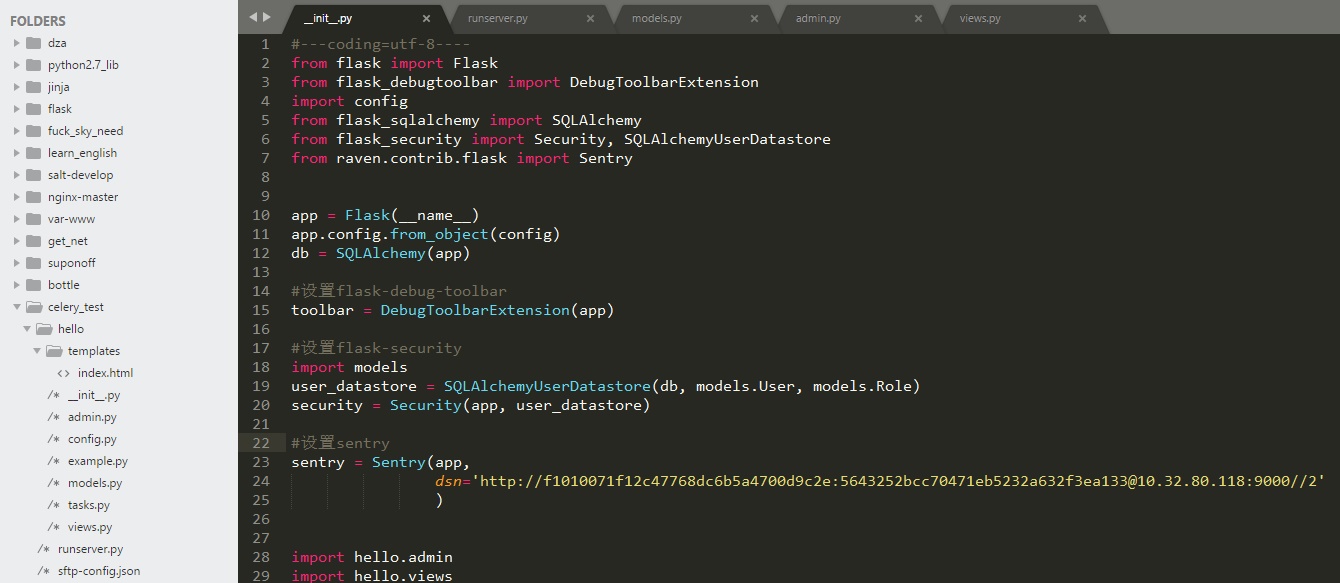
Task: Open tasks.py in the sidebar
Action: click(x=89, y=505)
